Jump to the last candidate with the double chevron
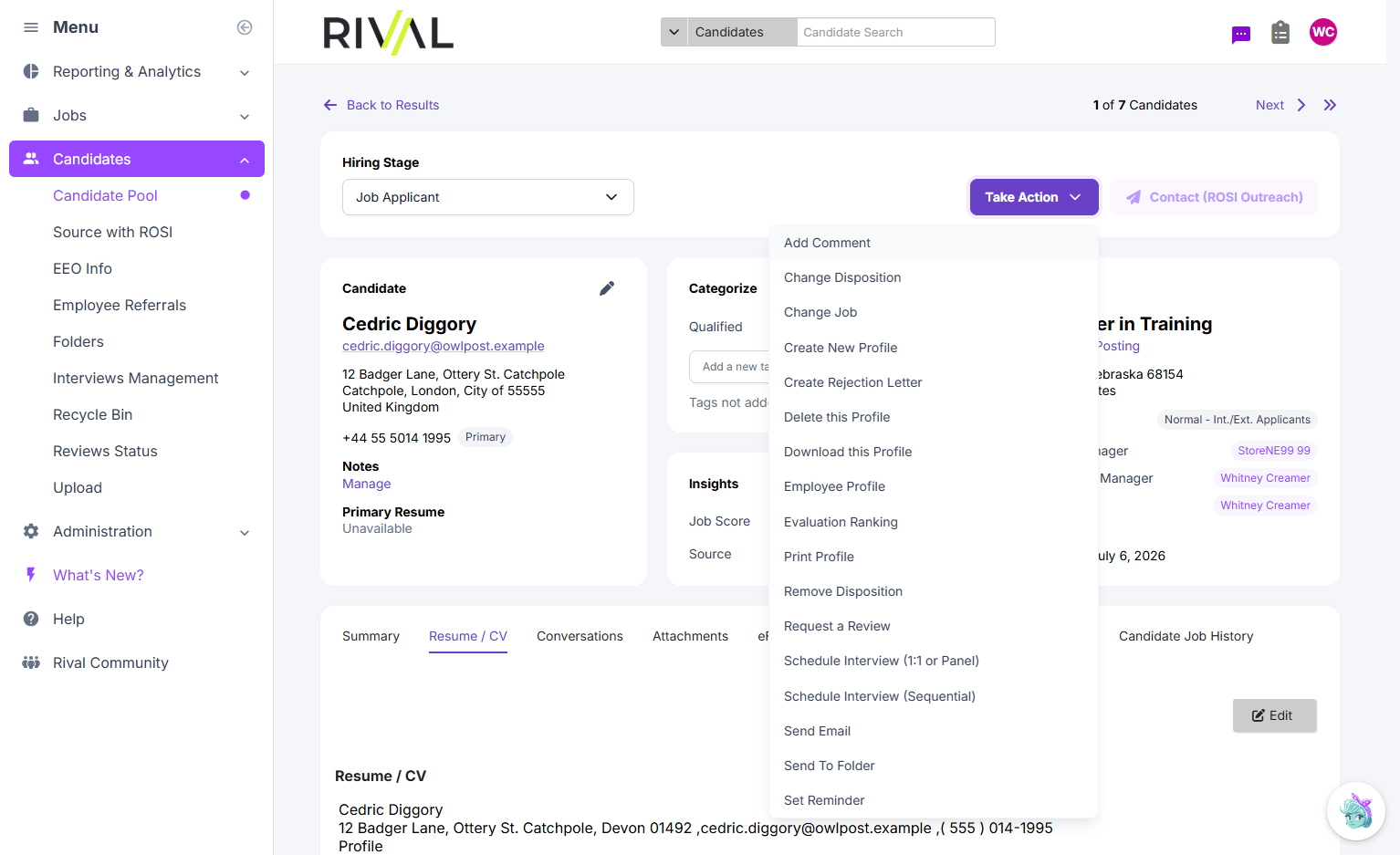The height and width of the screenshot is (855, 1400). tap(1330, 105)
